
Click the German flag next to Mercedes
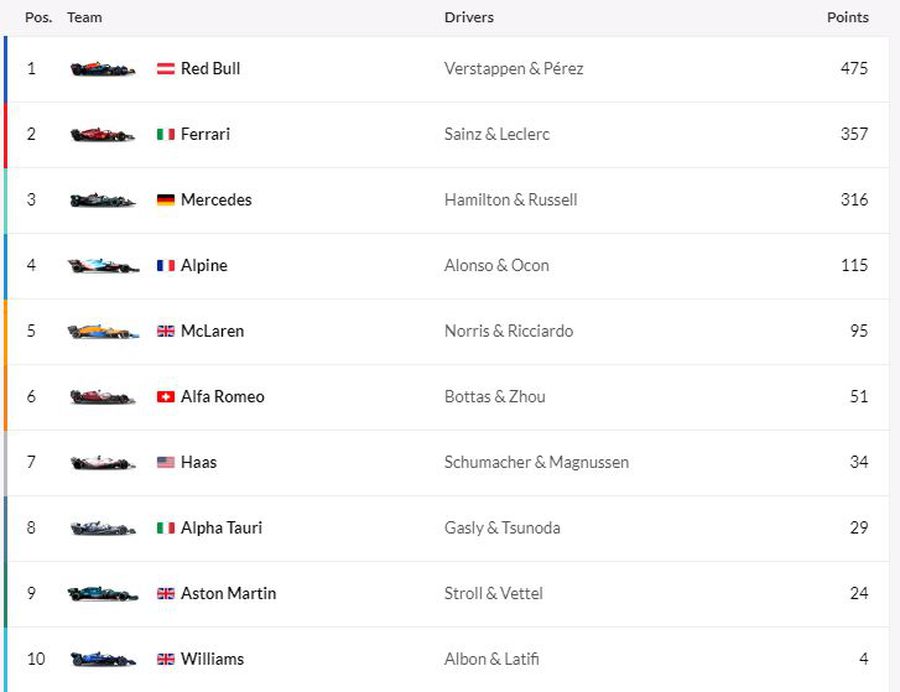(166, 200)
